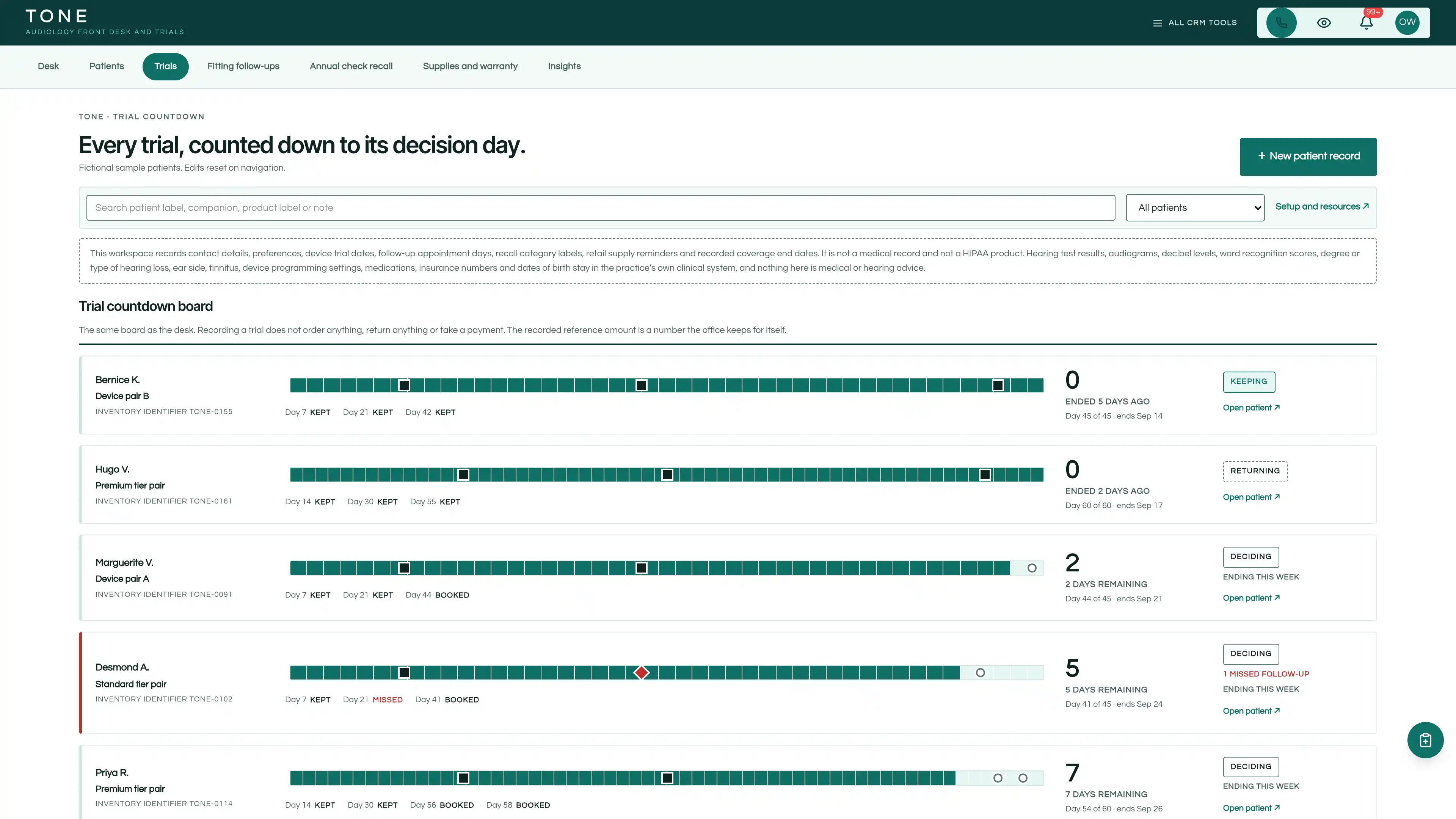Click Marguerite V.'s Day 44 booked circle marker
This screenshot has width=1456, height=819.
click(x=1031, y=568)
